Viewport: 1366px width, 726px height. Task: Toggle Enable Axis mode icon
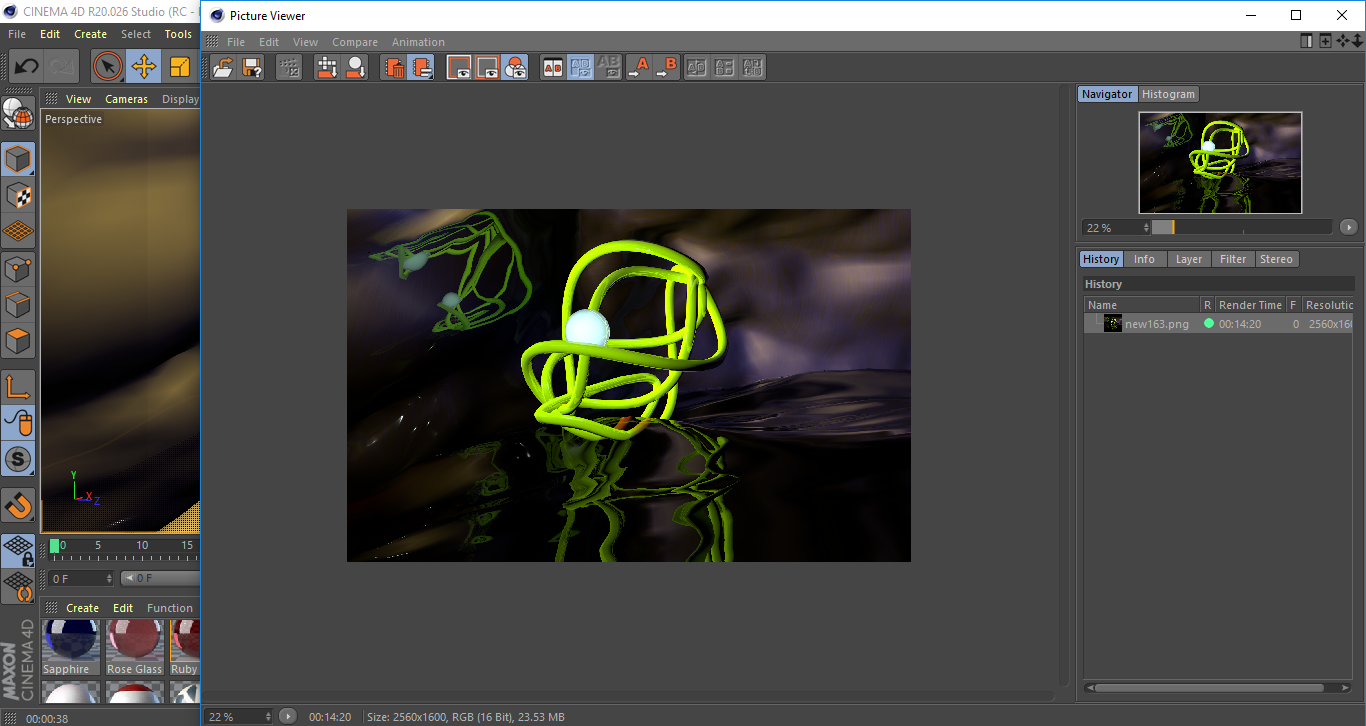[18, 387]
